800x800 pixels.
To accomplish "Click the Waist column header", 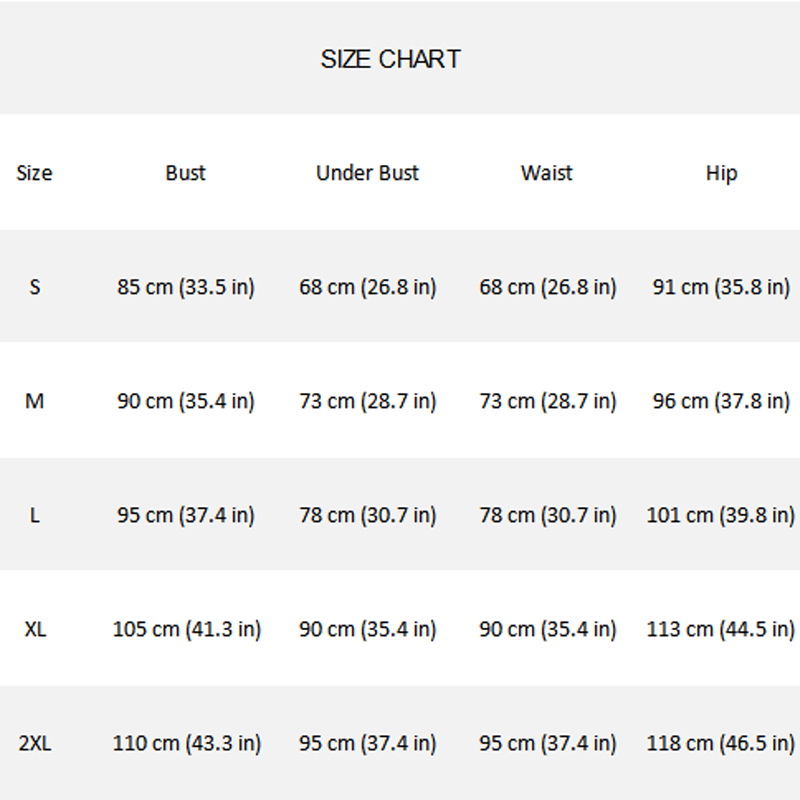I will (547, 173).
